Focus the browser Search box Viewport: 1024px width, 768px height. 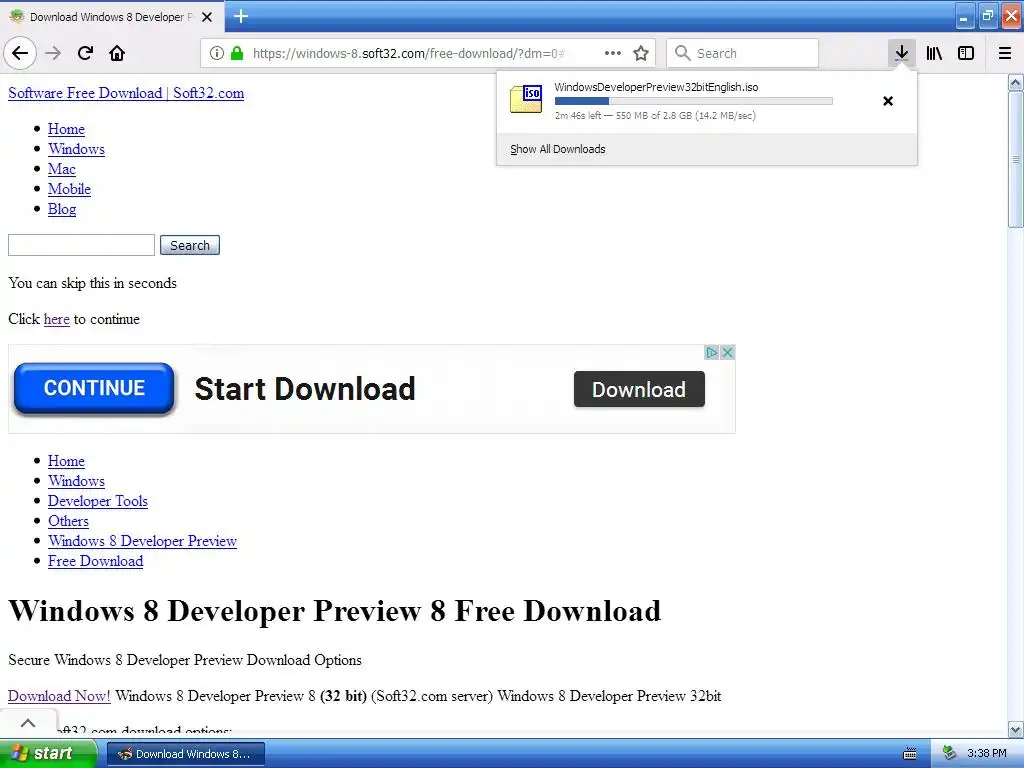pyautogui.click(x=743, y=53)
